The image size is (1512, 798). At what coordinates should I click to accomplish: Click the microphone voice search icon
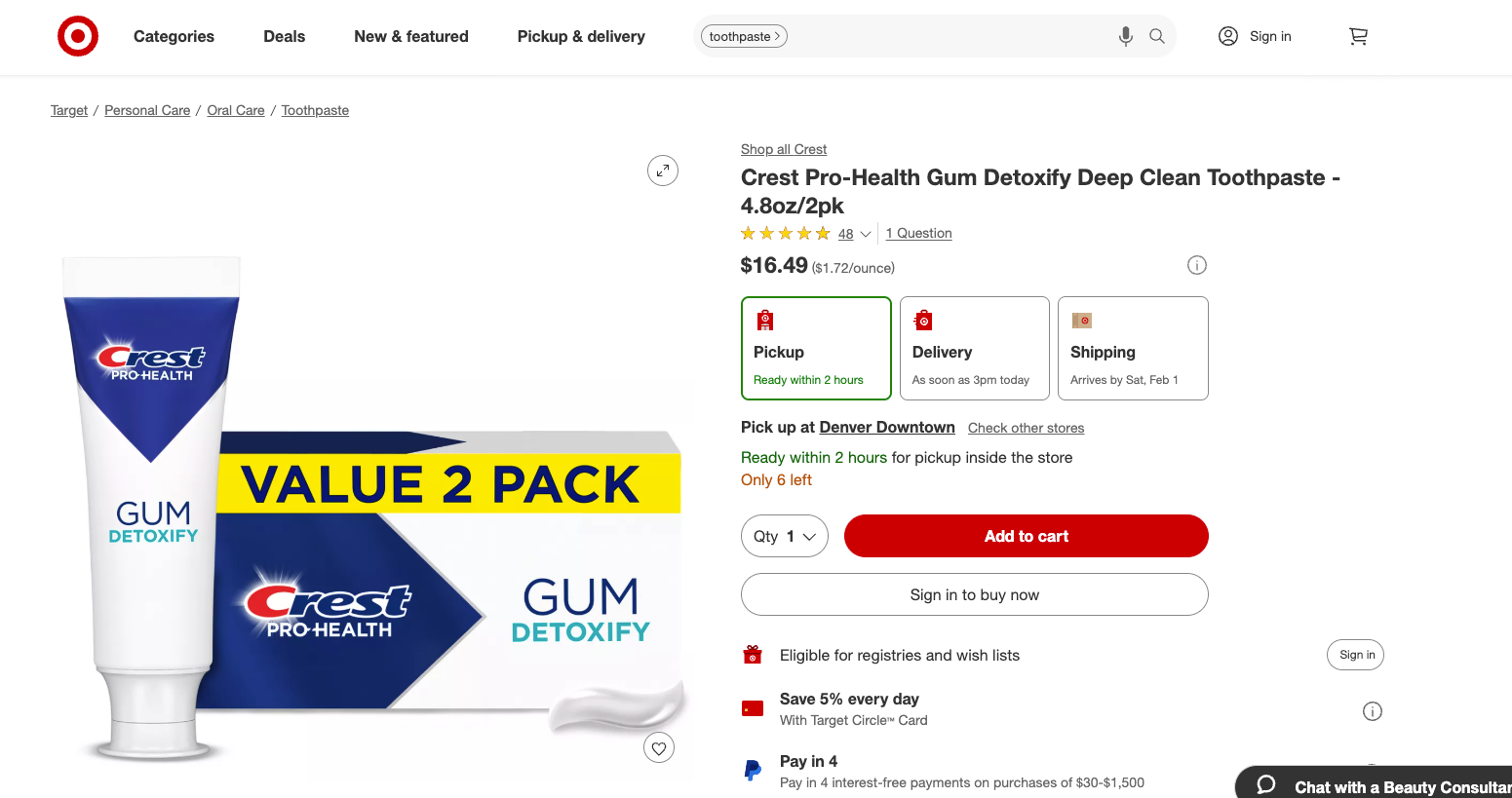[x=1125, y=36]
